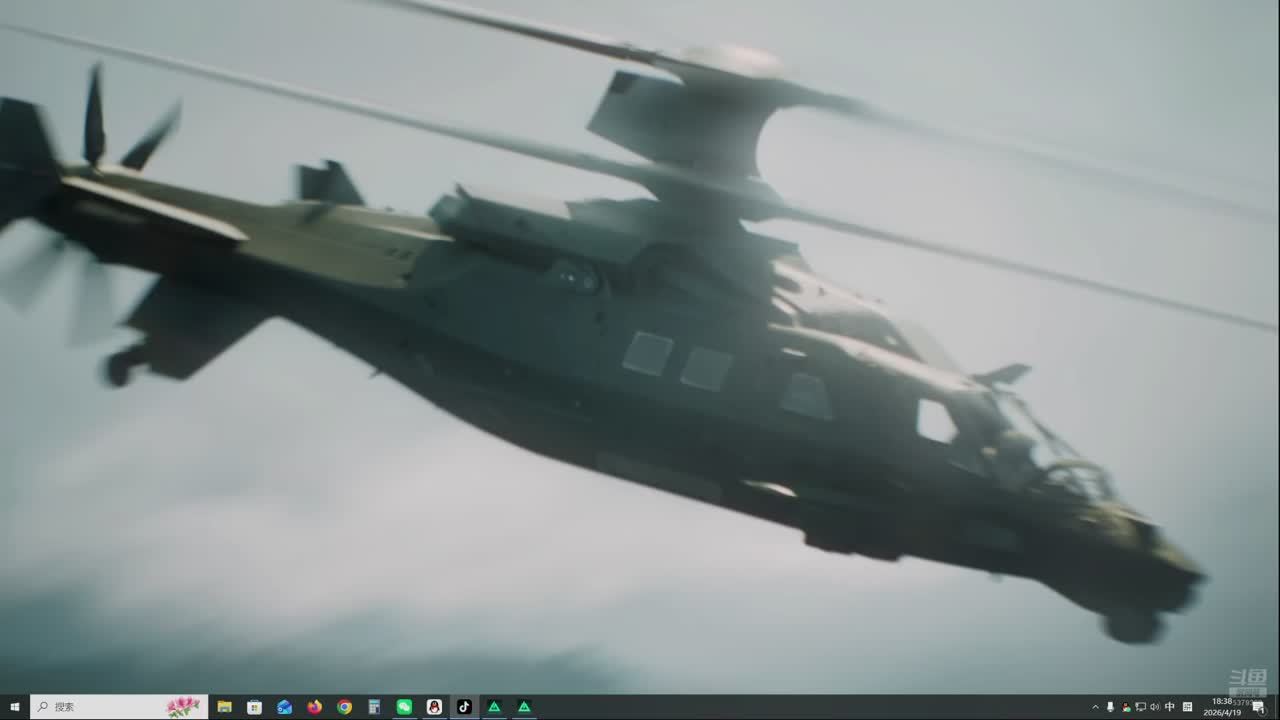
Task: Open File Explorer from the taskbar
Action: pos(225,707)
